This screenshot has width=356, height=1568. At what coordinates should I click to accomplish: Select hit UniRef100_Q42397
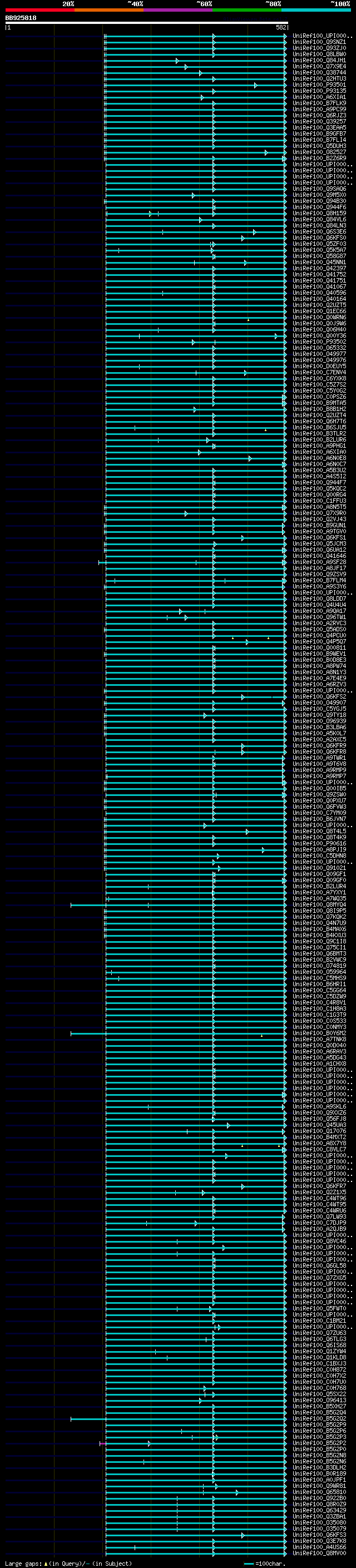pyautogui.click(x=319, y=269)
